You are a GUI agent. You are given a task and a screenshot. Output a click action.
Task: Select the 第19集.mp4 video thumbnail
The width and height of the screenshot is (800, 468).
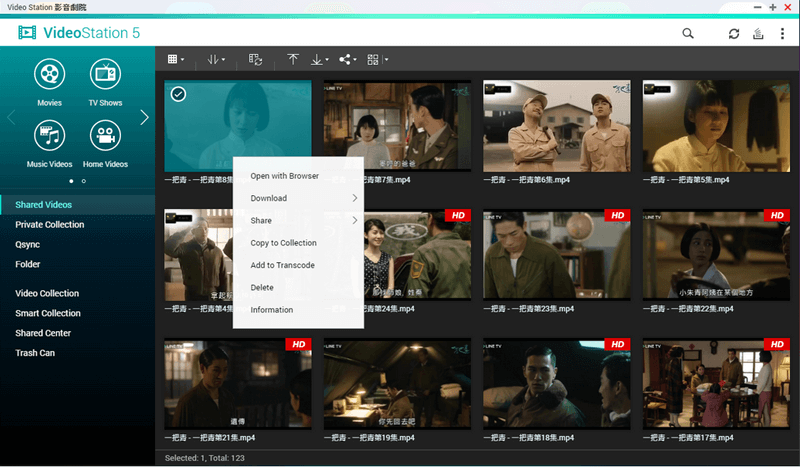pos(397,384)
